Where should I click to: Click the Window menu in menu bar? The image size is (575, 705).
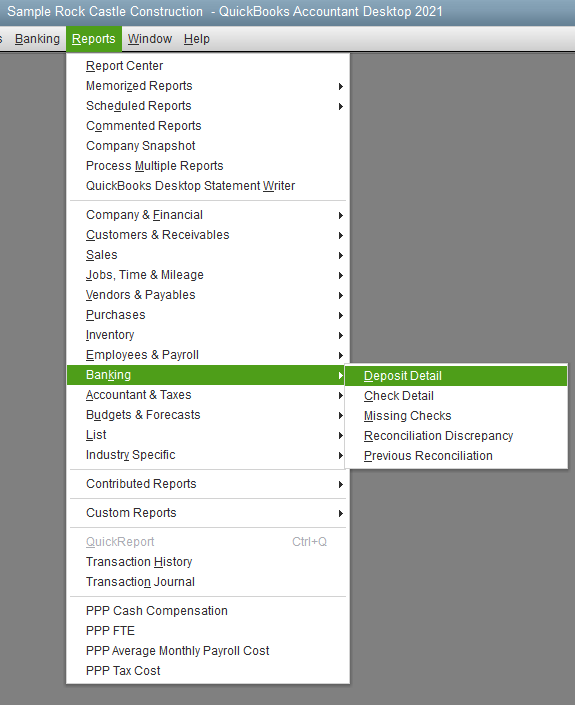click(150, 39)
